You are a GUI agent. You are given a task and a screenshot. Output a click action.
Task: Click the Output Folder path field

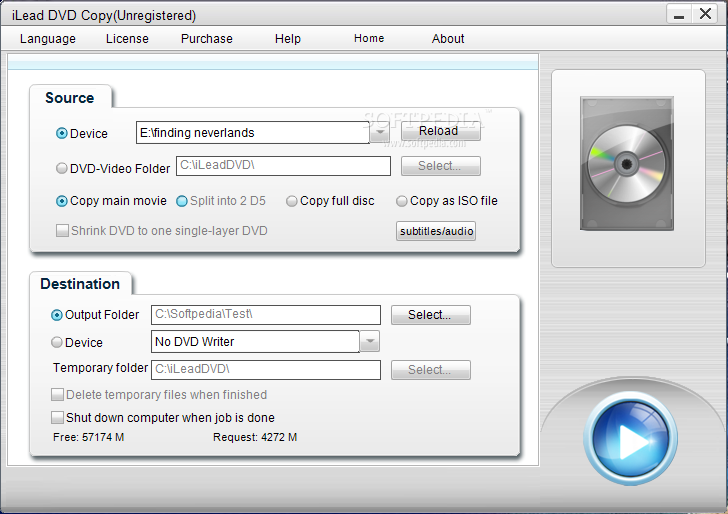[x=266, y=315]
